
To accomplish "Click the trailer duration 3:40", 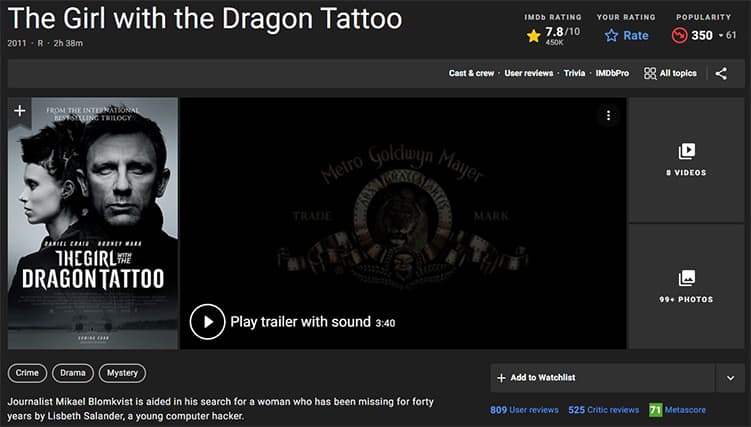I will (x=385, y=323).
